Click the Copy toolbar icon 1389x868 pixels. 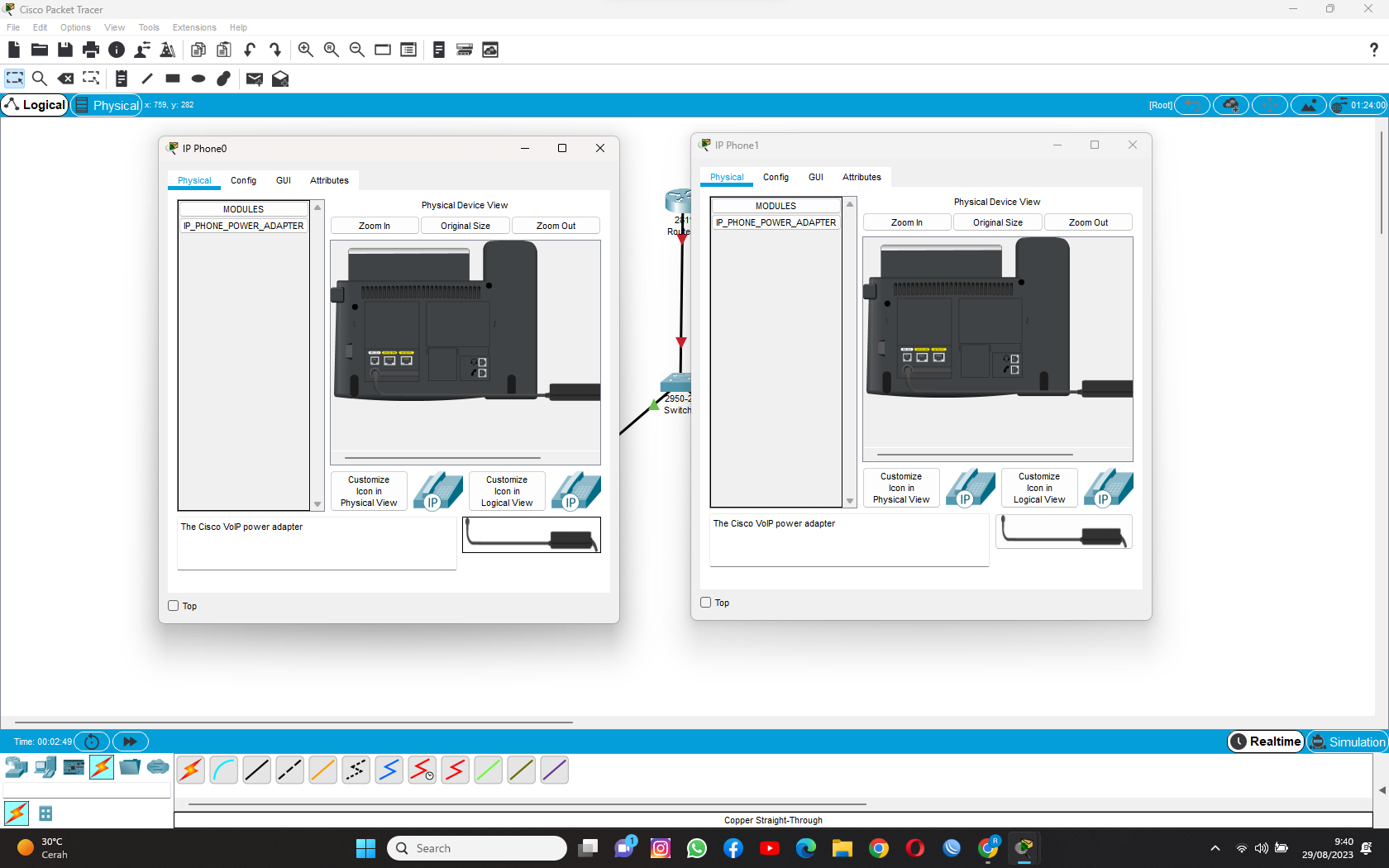[198, 50]
